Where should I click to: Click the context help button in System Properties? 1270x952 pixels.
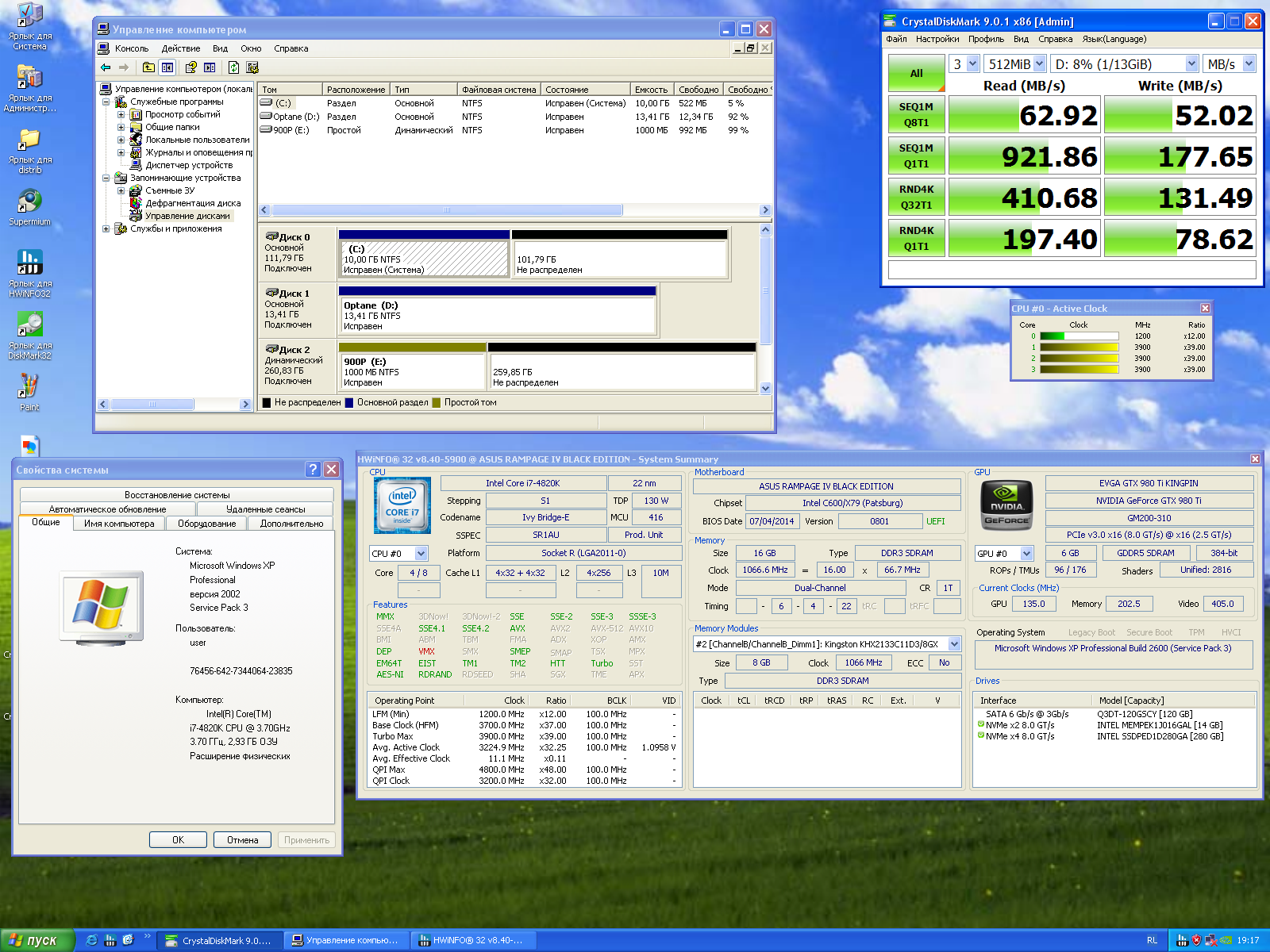(x=313, y=470)
